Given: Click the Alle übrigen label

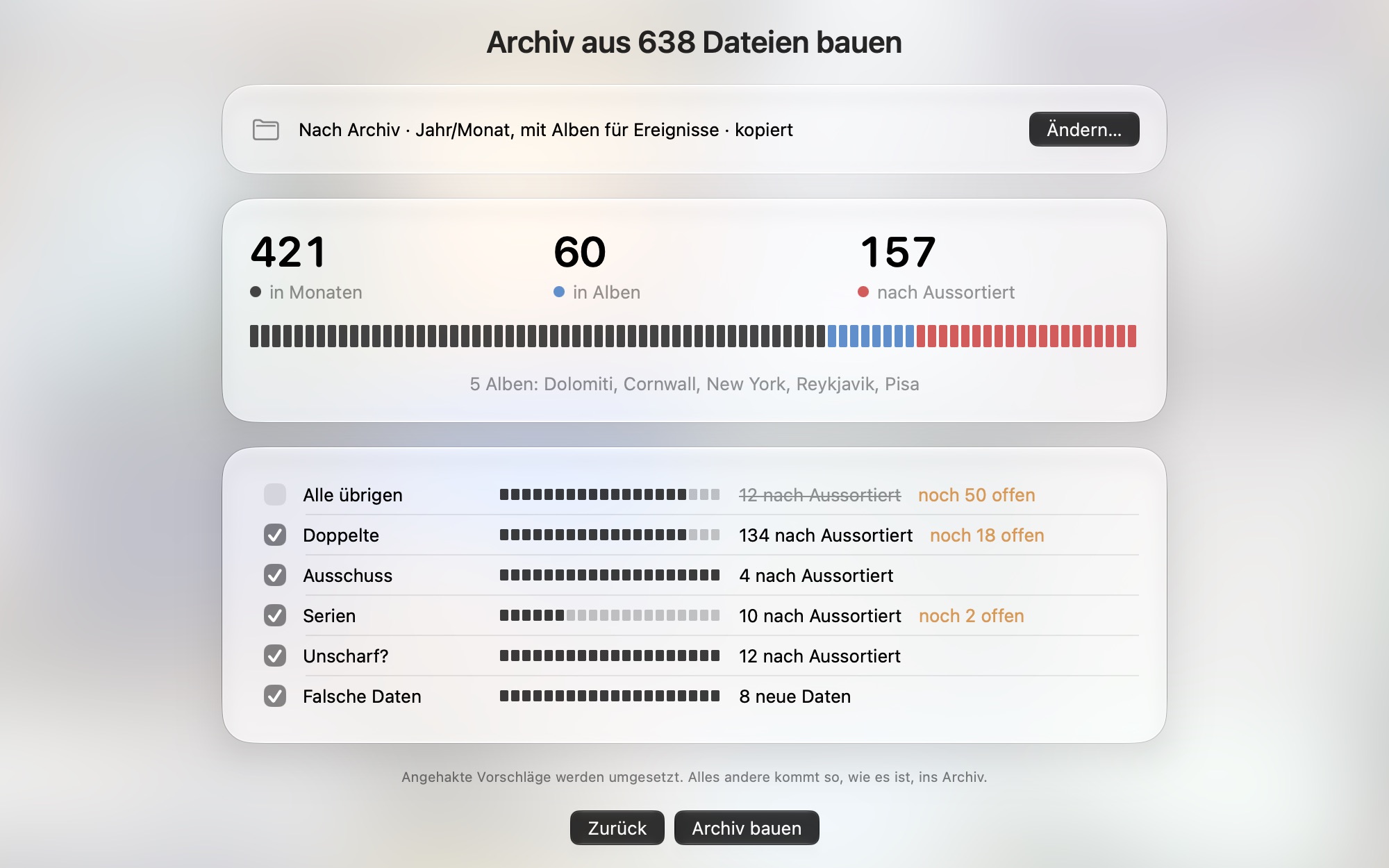Looking at the screenshot, I should click(353, 495).
